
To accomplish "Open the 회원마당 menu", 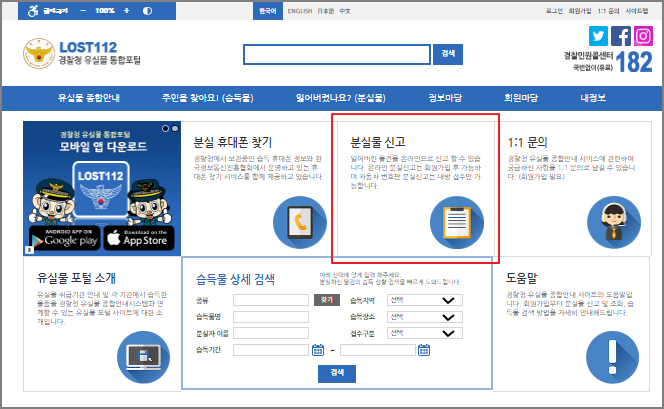I will 521,98.
